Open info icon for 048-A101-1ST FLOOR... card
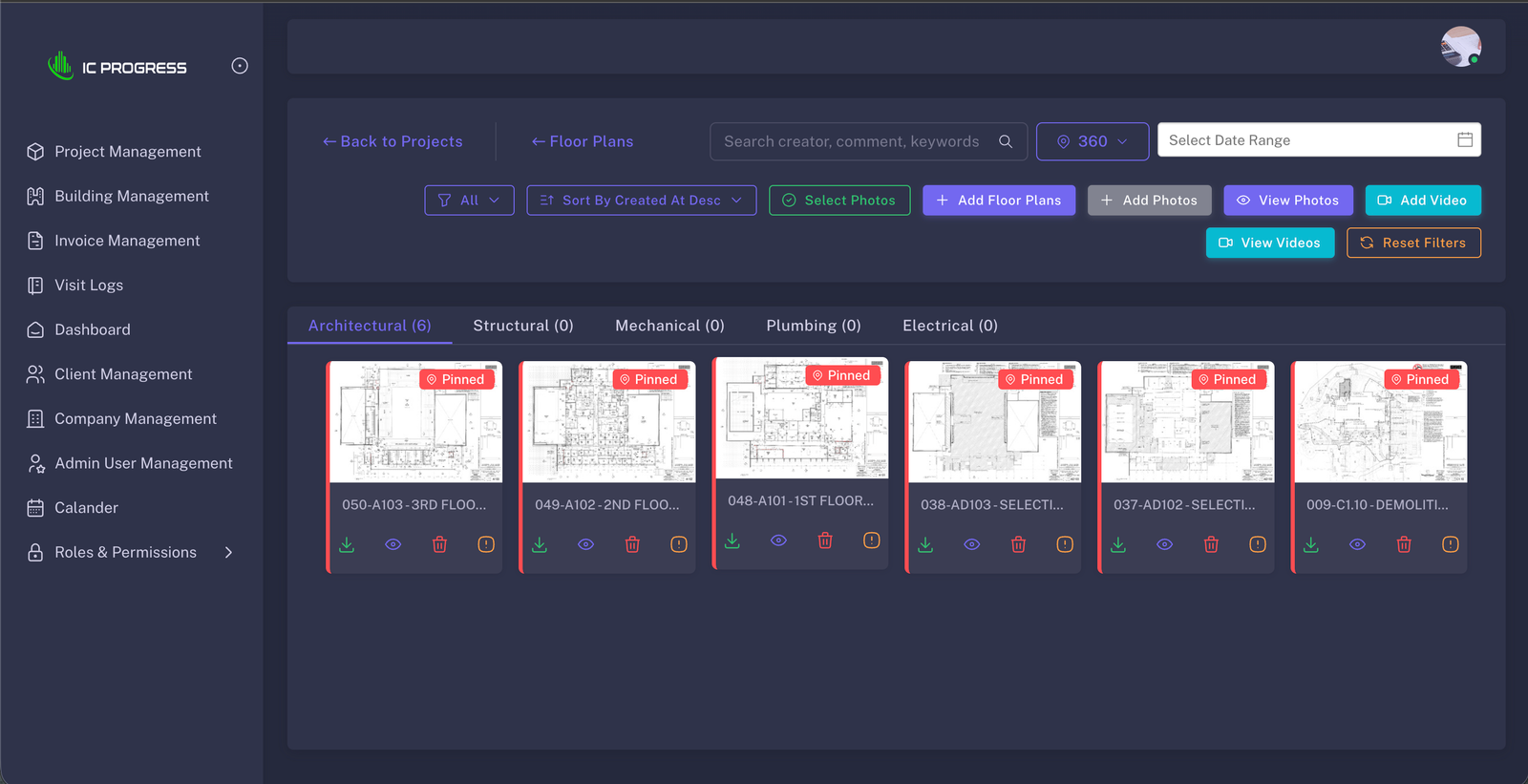1528x784 pixels. tap(872, 540)
